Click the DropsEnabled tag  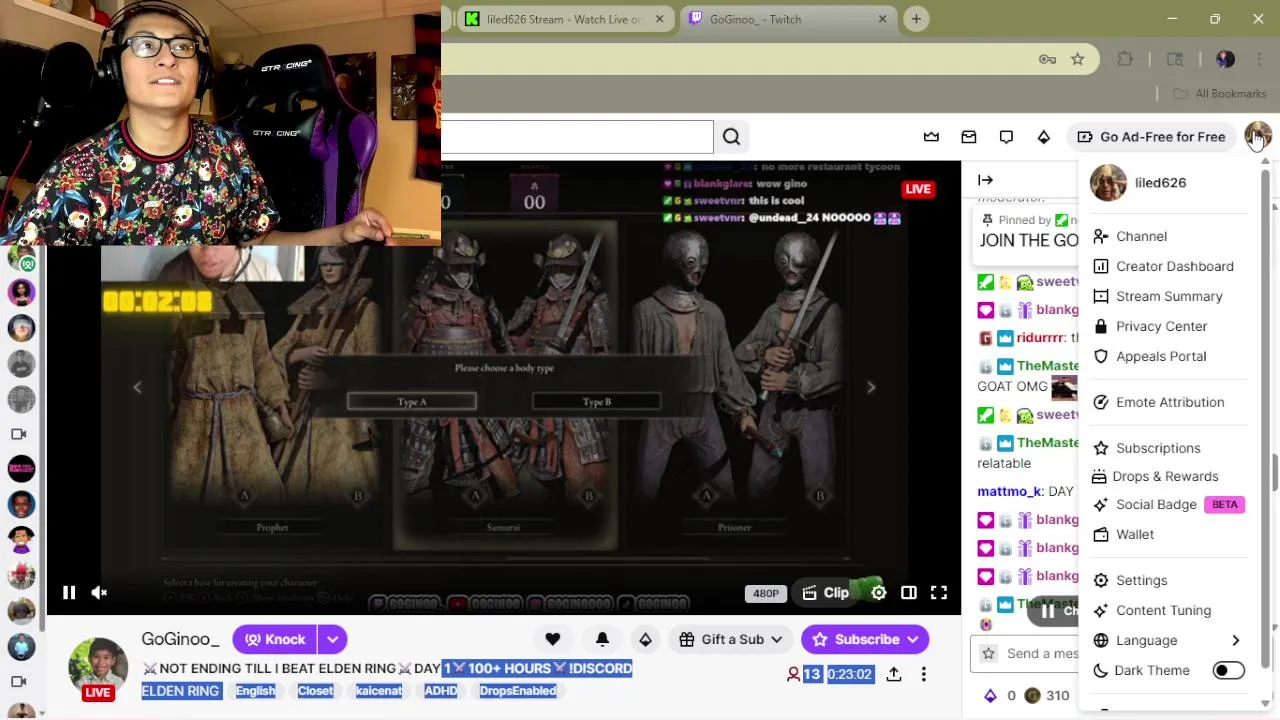pos(518,691)
